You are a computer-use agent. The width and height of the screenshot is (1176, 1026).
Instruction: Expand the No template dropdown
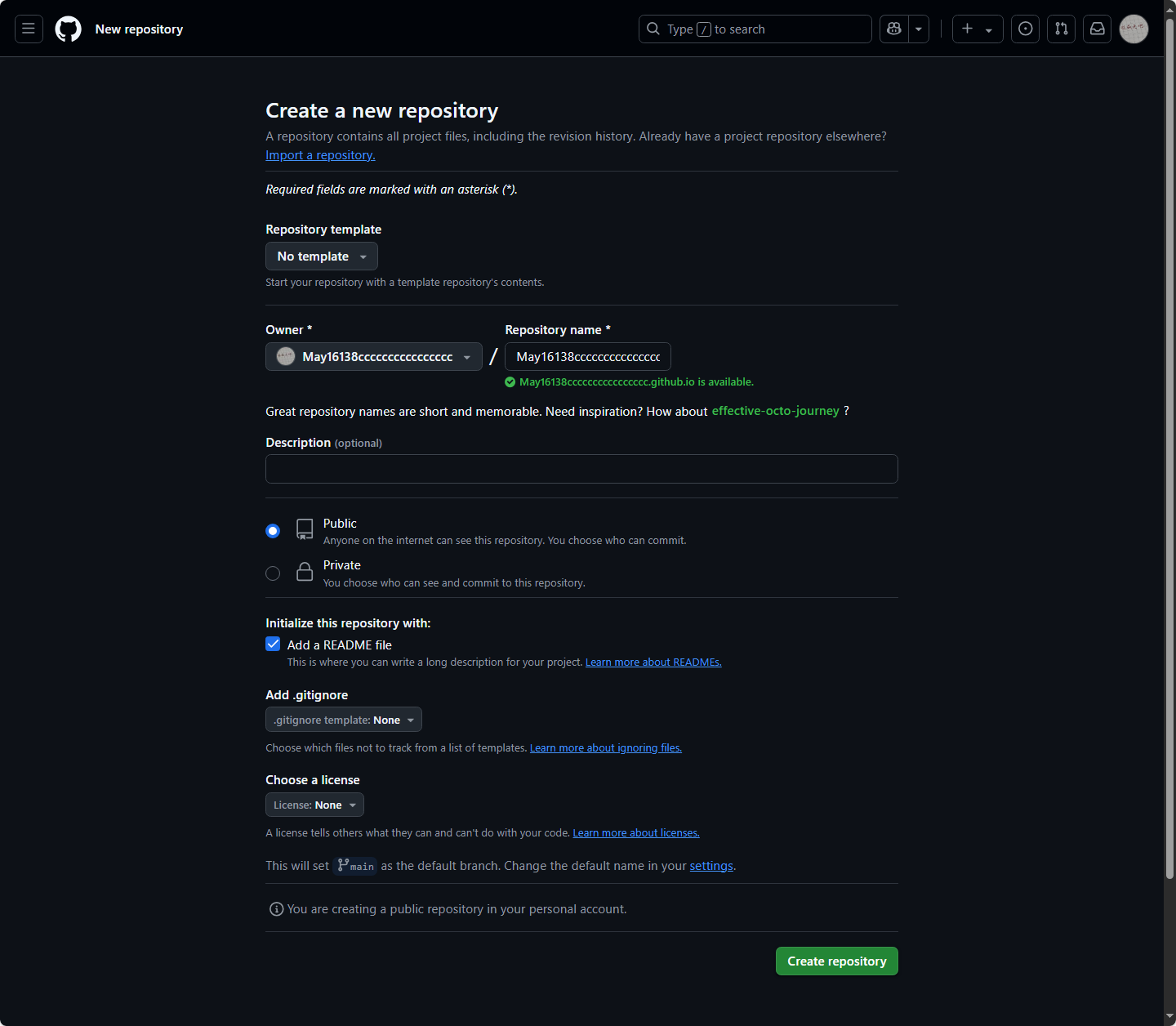[321, 256]
